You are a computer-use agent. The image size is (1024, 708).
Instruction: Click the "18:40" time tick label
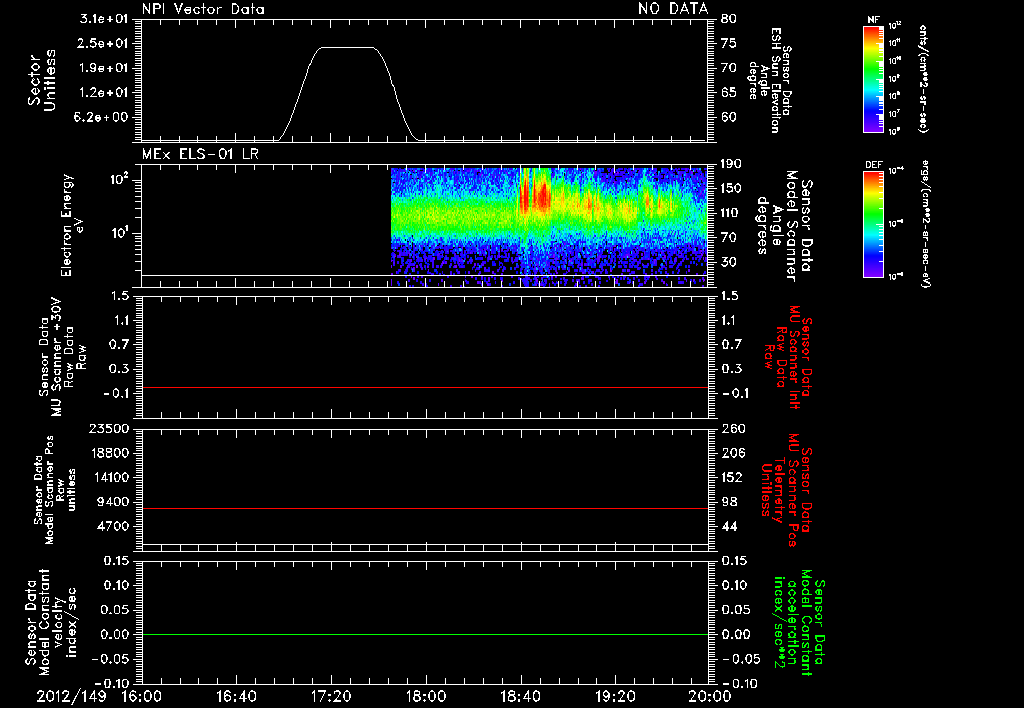click(x=520, y=696)
